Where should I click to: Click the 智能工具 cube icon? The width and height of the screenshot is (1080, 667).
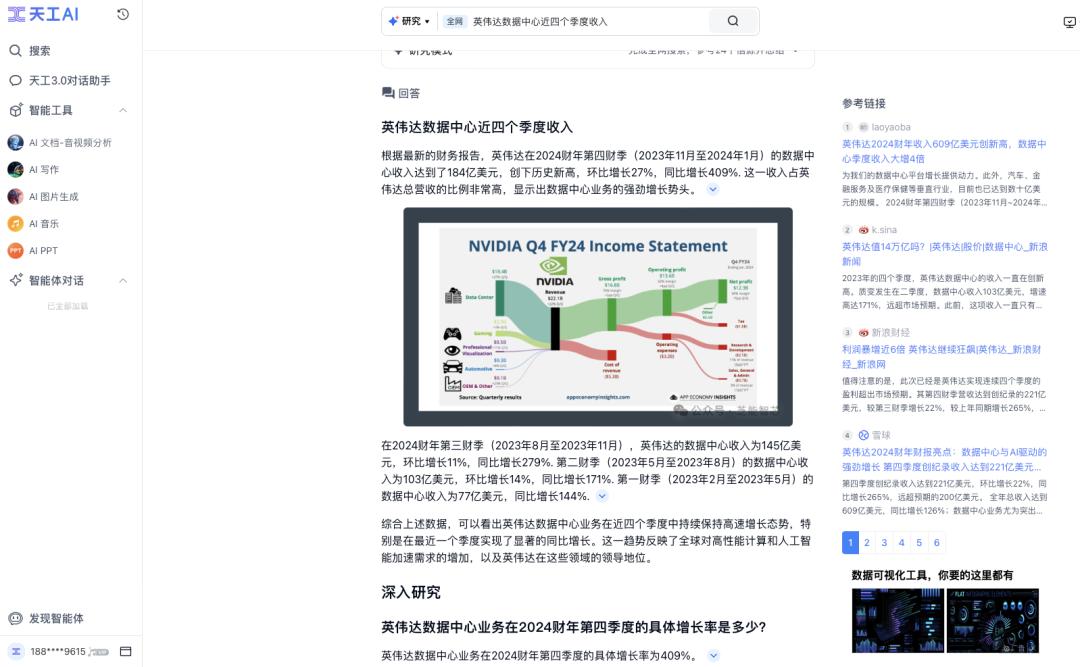pyautogui.click(x=16, y=110)
